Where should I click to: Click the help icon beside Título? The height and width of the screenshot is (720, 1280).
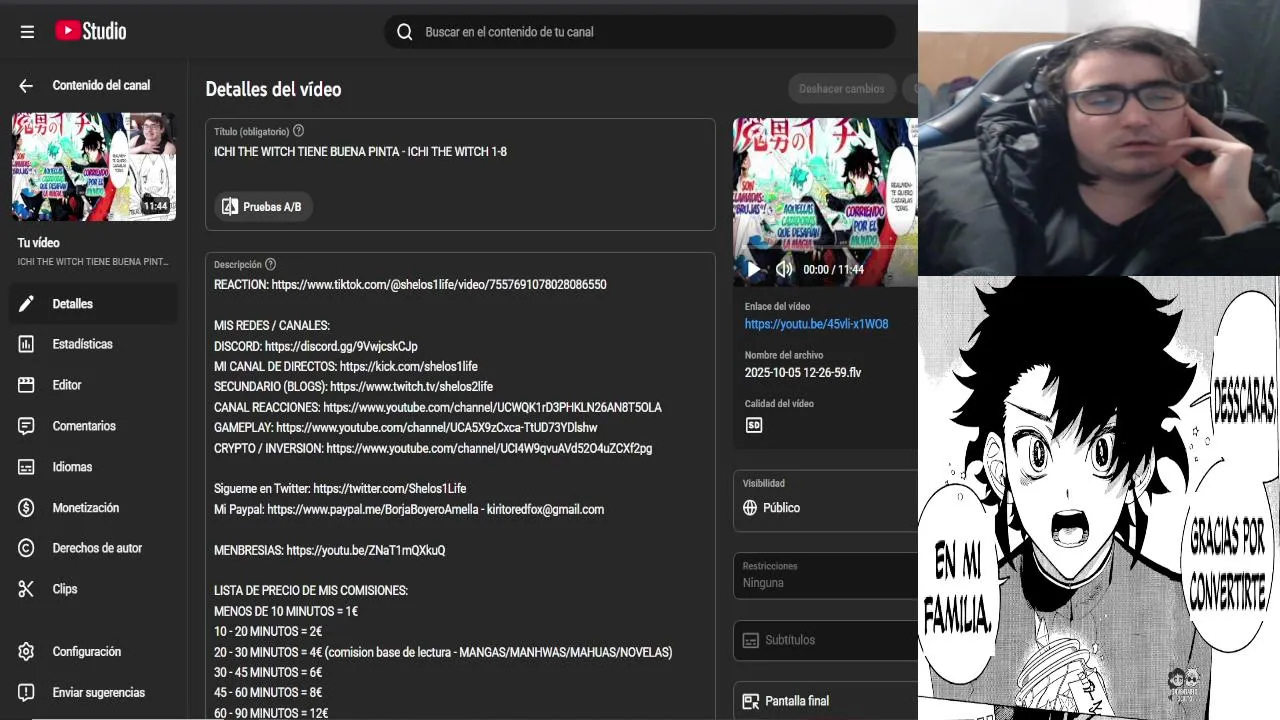(x=298, y=131)
